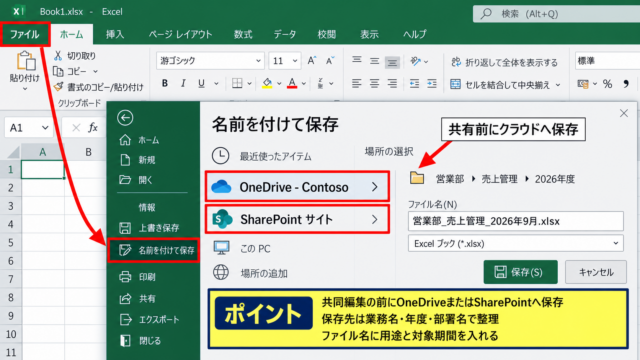Screen dimensions: 640x360
Task: Select エクスポート in the backstage menu
Action: click(x=149, y=320)
